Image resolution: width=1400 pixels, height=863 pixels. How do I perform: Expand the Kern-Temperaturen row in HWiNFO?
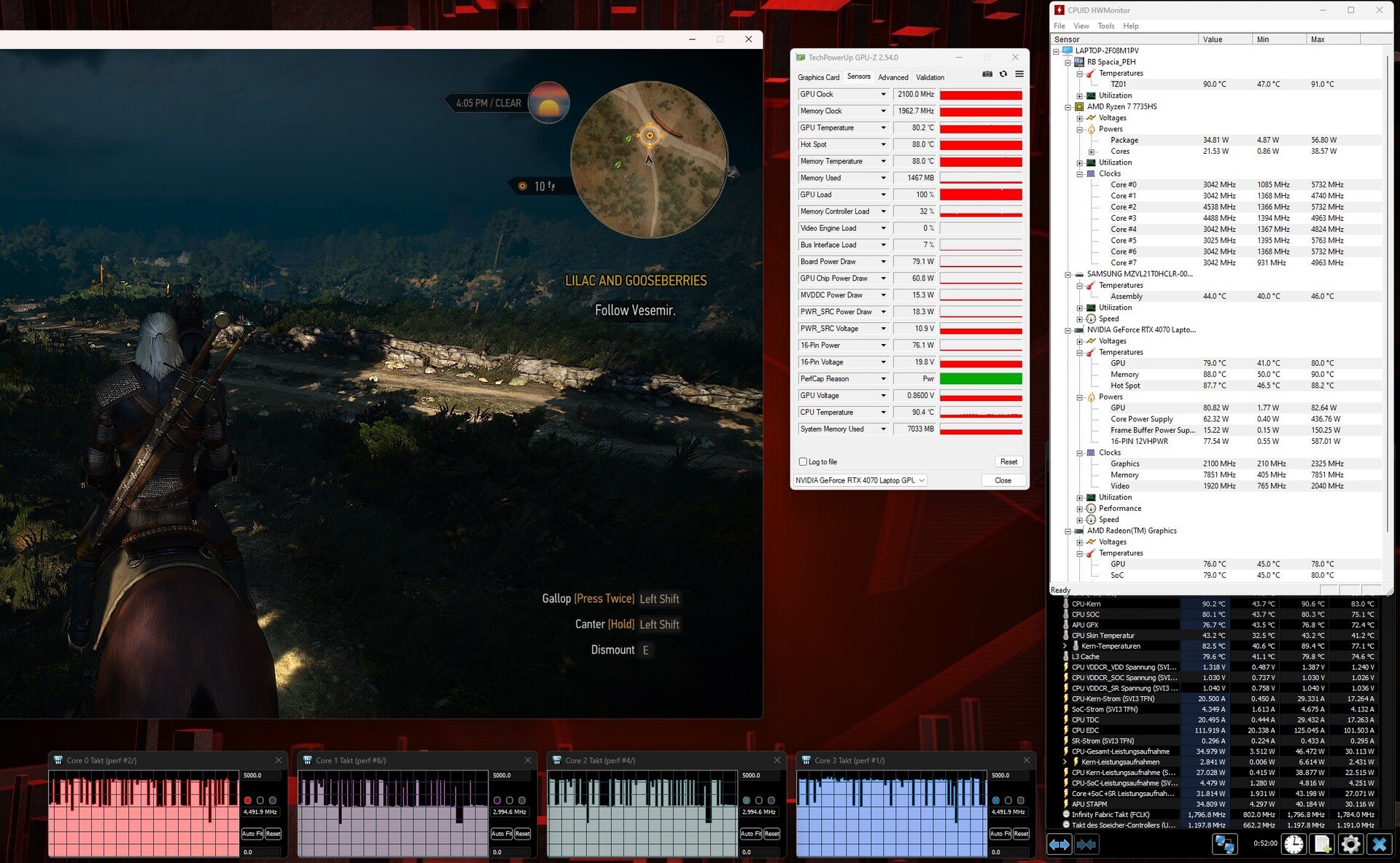click(x=1065, y=646)
